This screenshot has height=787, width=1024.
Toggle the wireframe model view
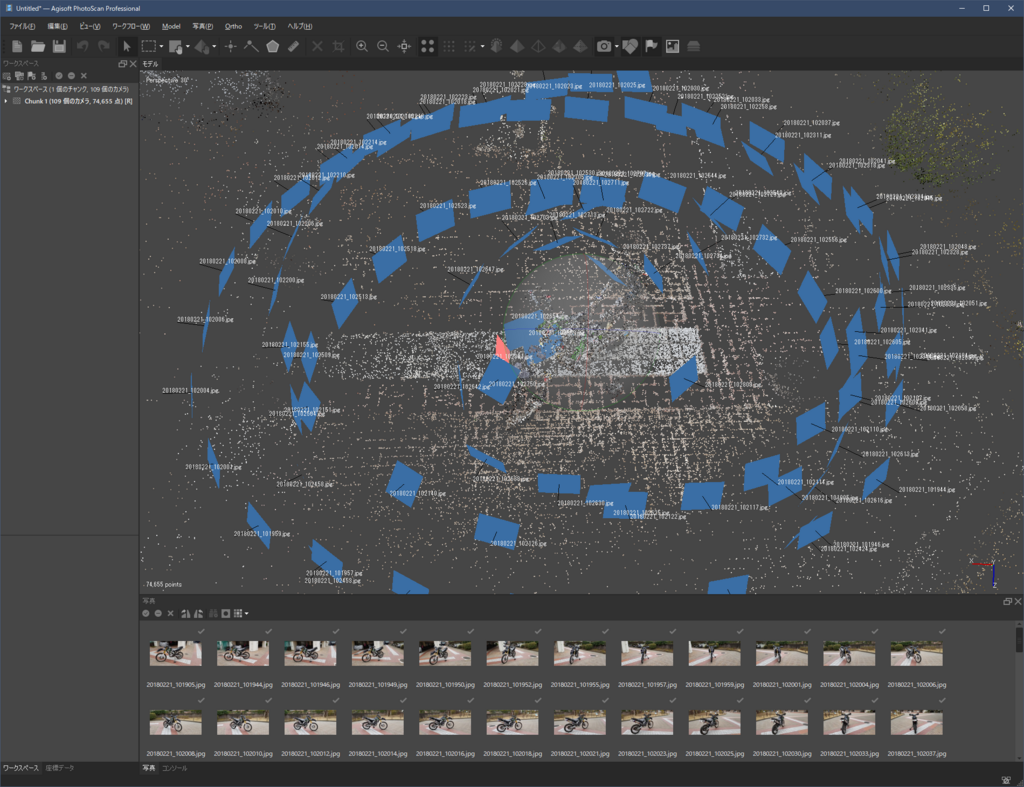(539, 46)
